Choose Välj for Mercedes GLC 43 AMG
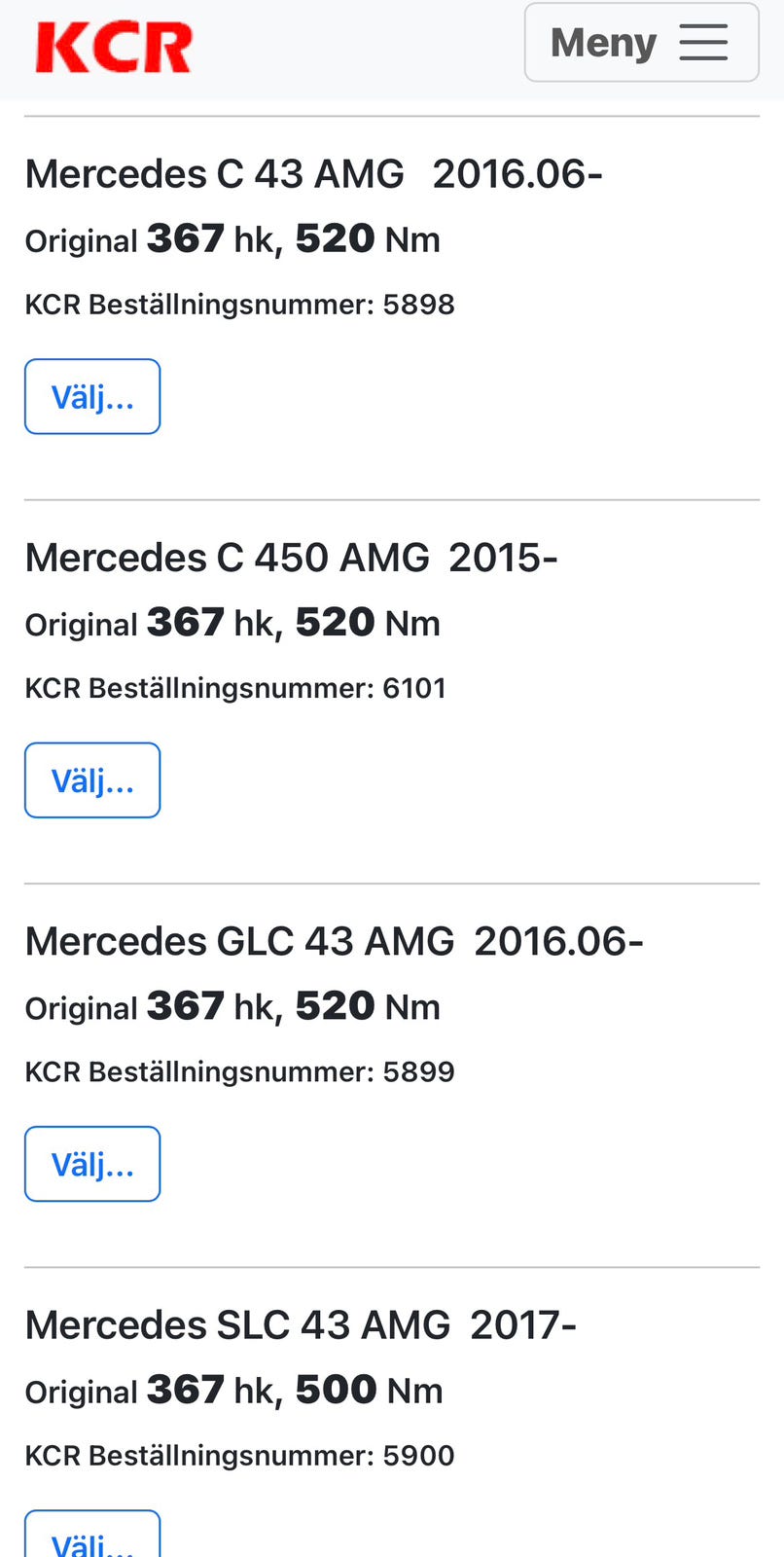Screen dimensions: 784x1557 pyautogui.click(x=92, y=1164)
